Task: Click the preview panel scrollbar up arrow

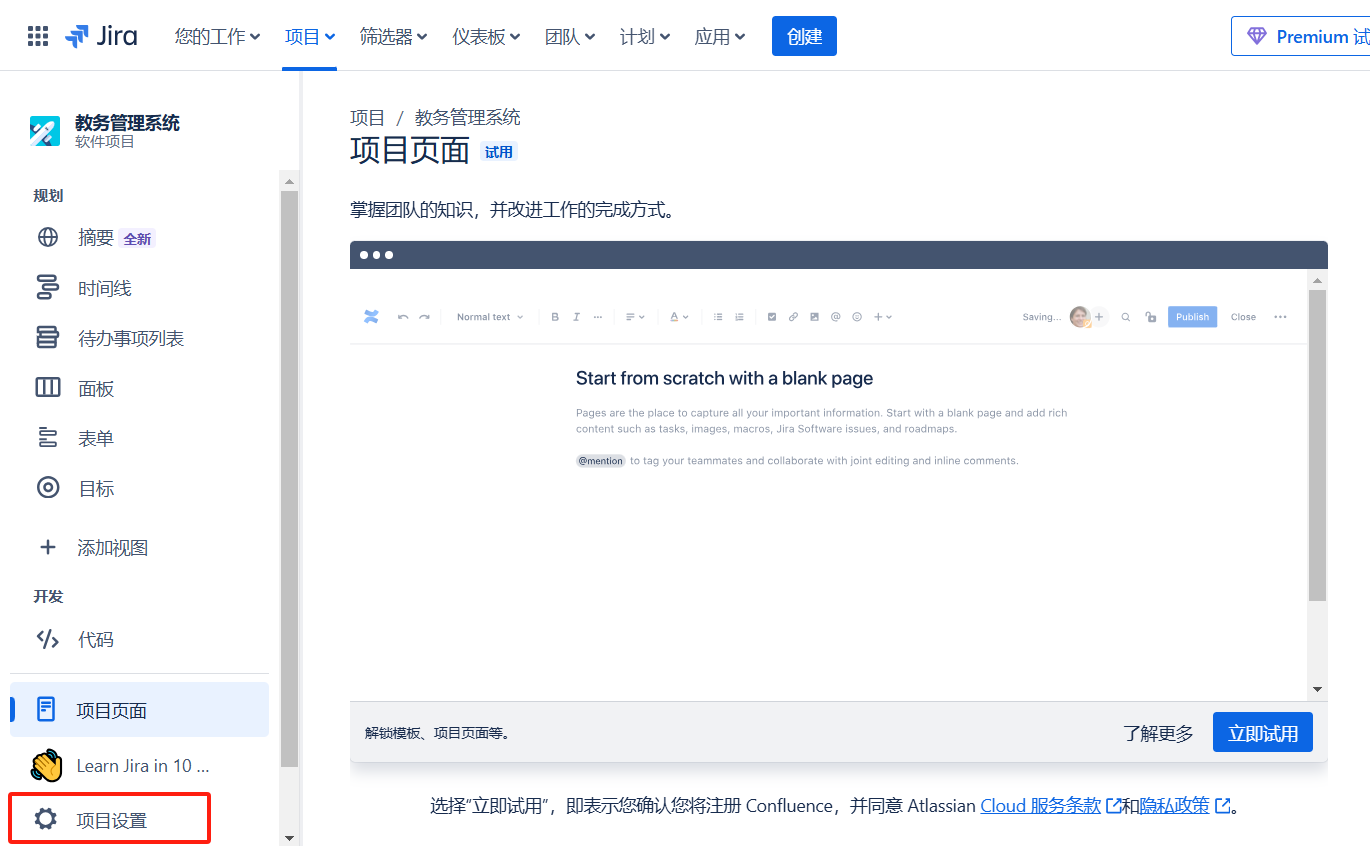Action: (1317, 281)
